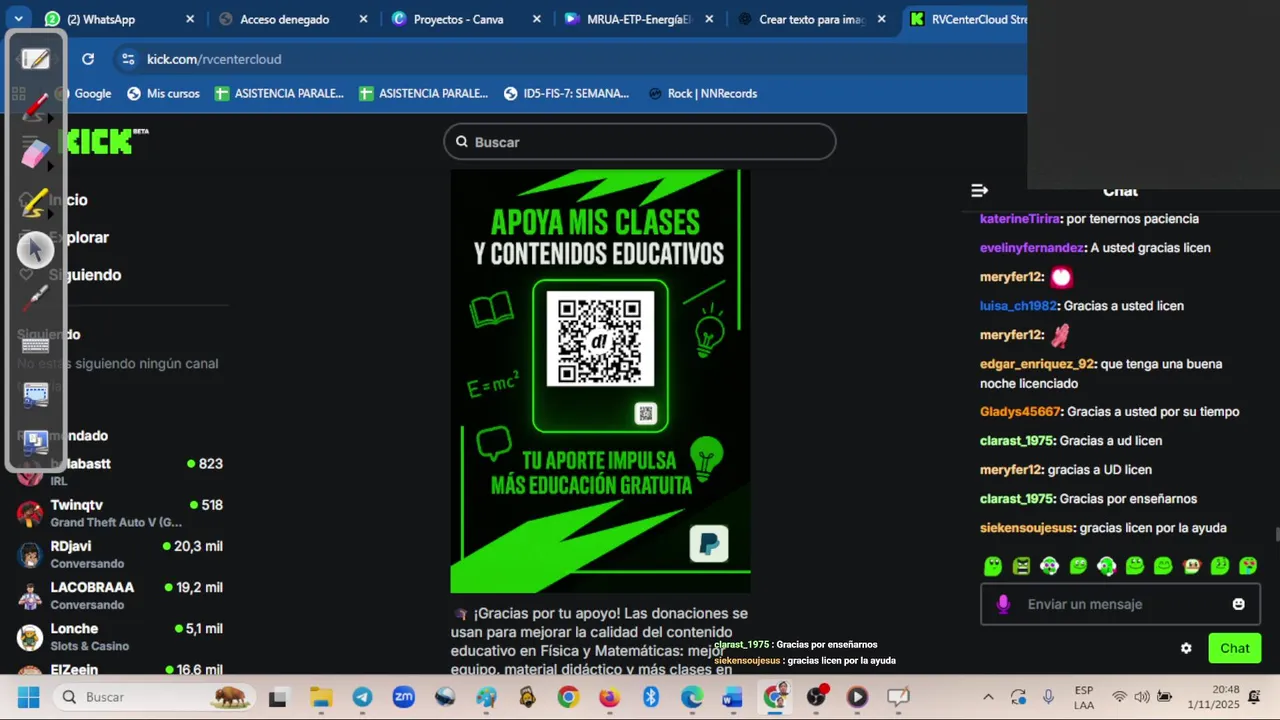Image resolution: width=1280 pixels, height=720 pixels.
Task: Reload the kick.com page
Action: [x=88, y=59]
